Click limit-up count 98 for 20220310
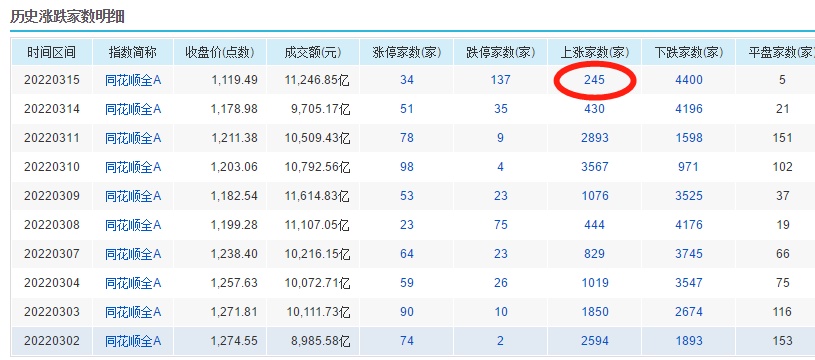Image resolution: width=815 pixels, height=360 pixels. [x=407, y=167]
